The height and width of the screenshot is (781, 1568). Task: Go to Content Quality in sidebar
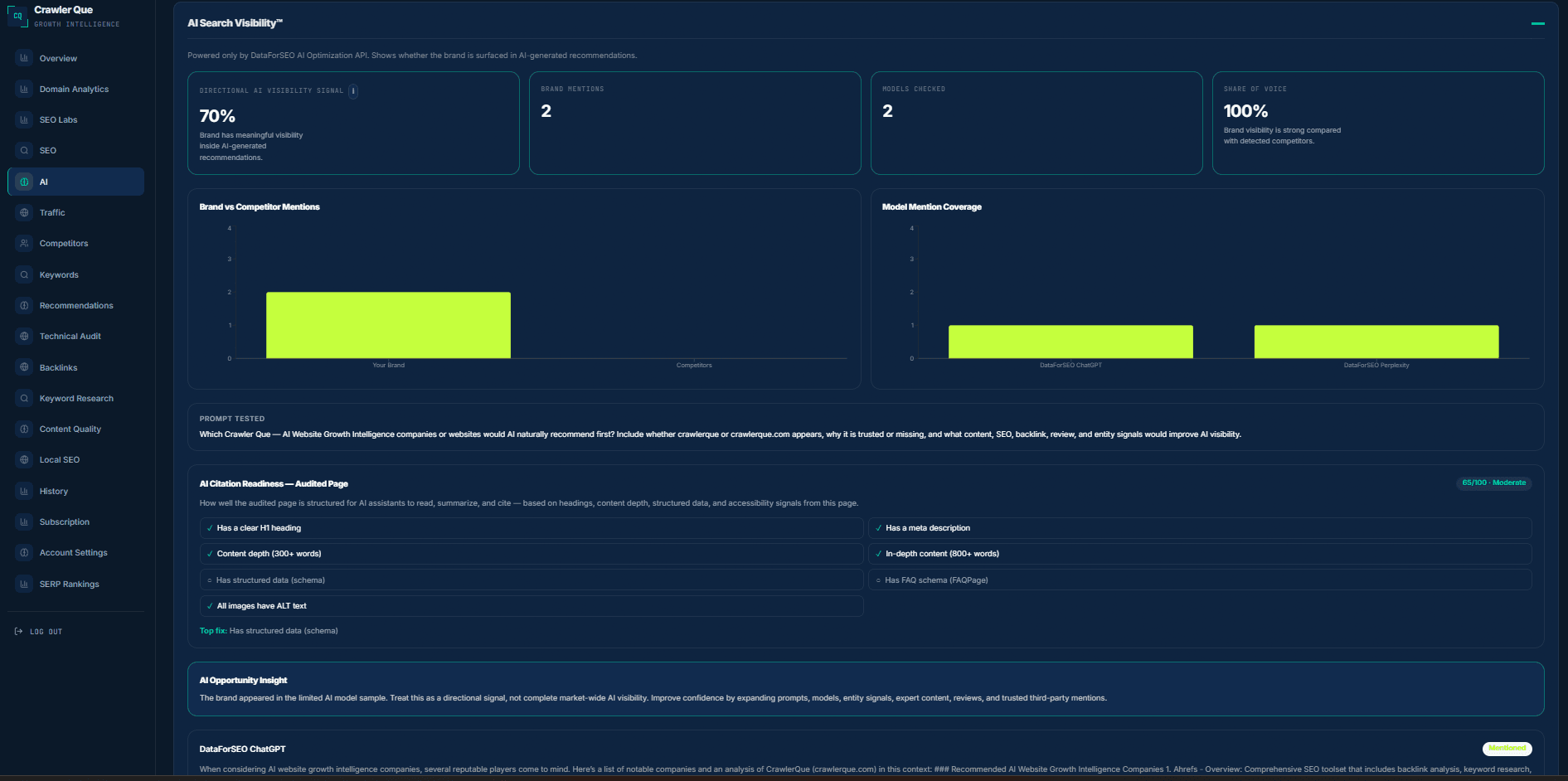tap(75, 429)
